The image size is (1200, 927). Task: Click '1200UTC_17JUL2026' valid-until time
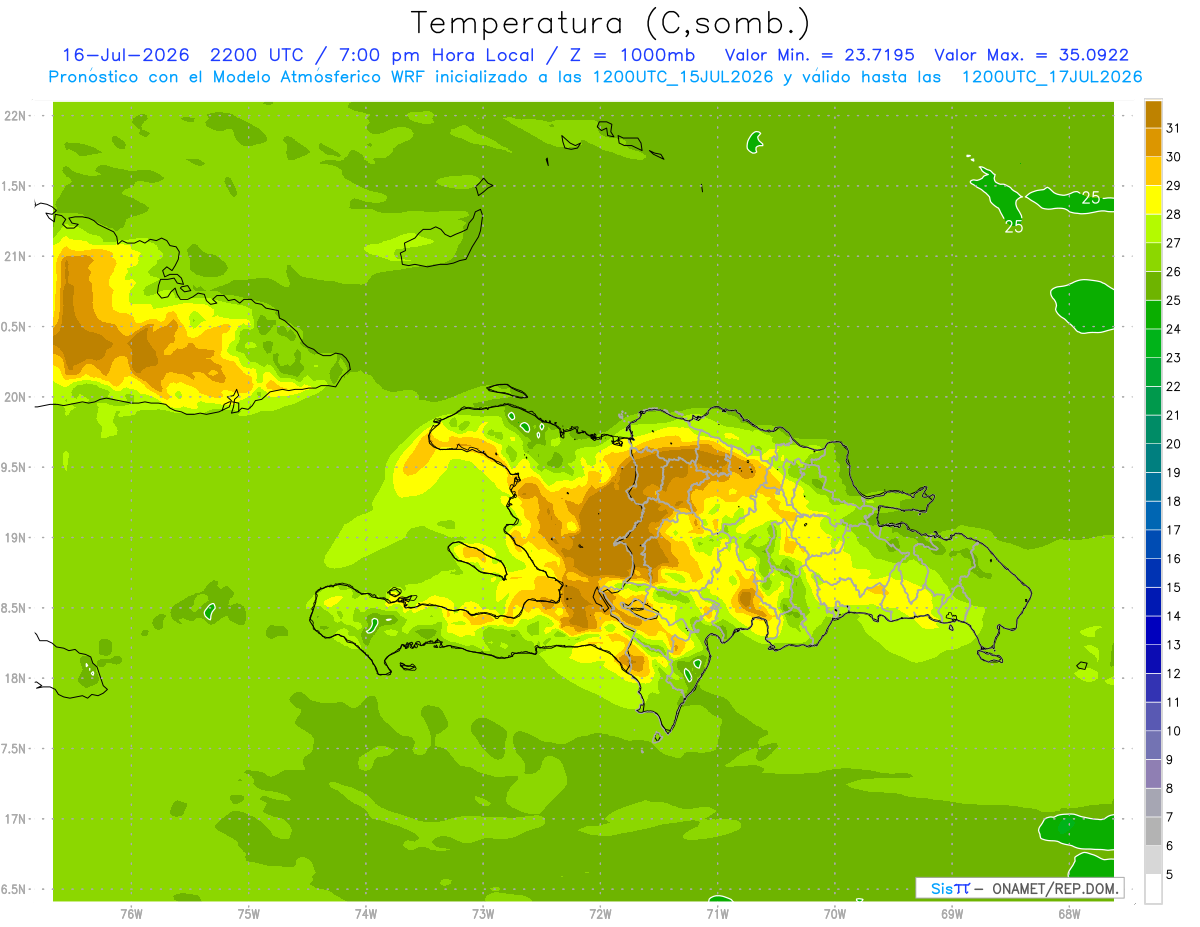pos(1051,77)
